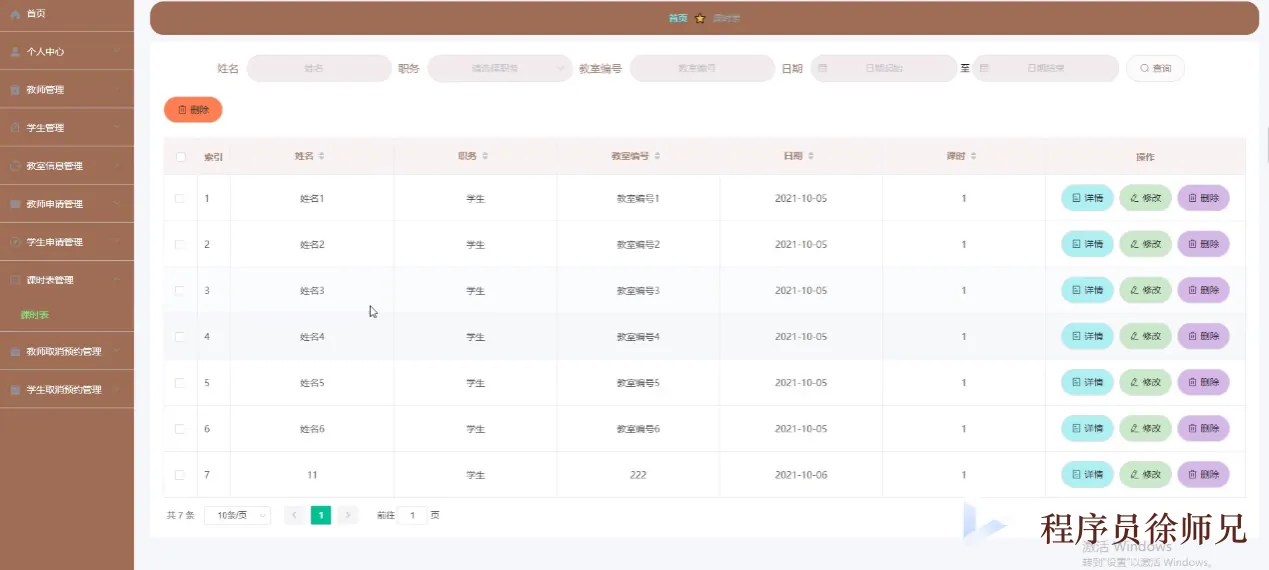This screenshot has height=570, width=1269.
Task: Open 详情 for the 姓名5 row
Action: click(x=1087, y=382)
